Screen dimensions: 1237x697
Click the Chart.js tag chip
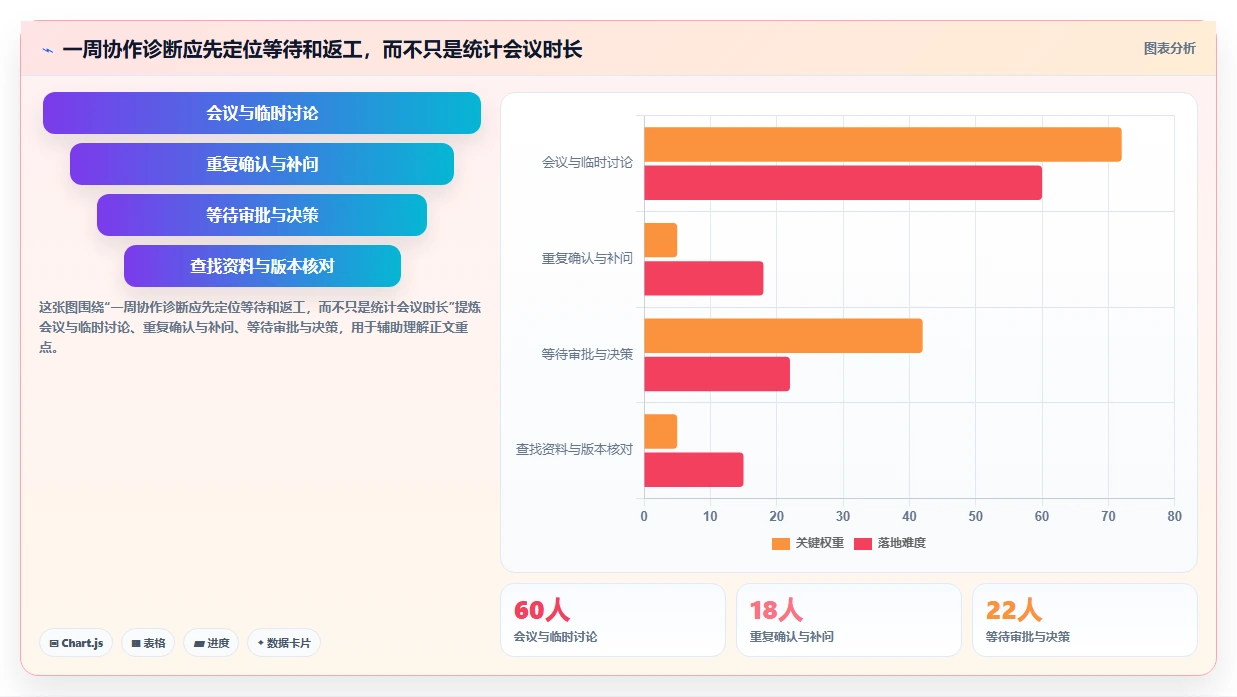coord(77,643)
